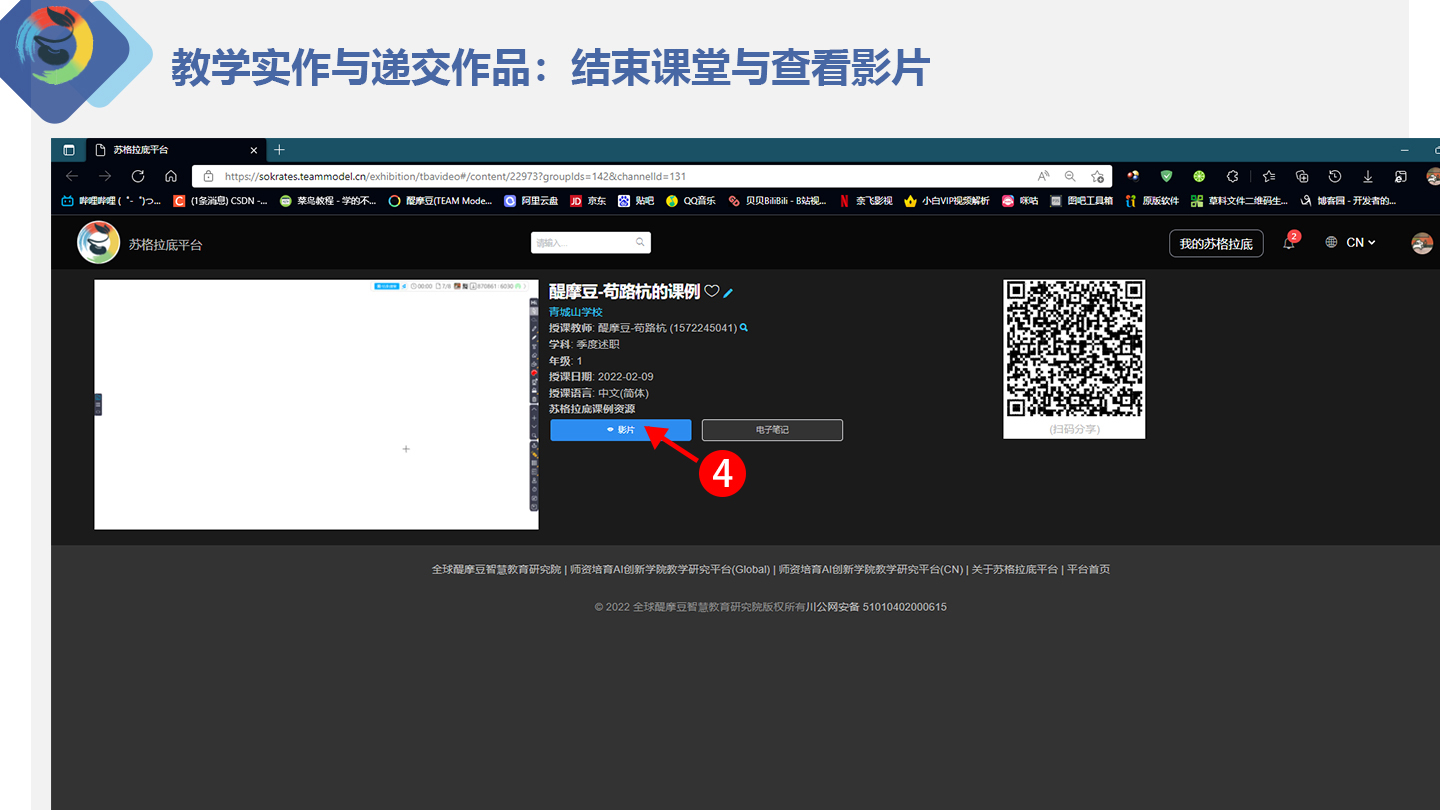This screenshot has width=1440, height=810.
Task: Expand the CN language dropdown
Action: (1351, 243)
